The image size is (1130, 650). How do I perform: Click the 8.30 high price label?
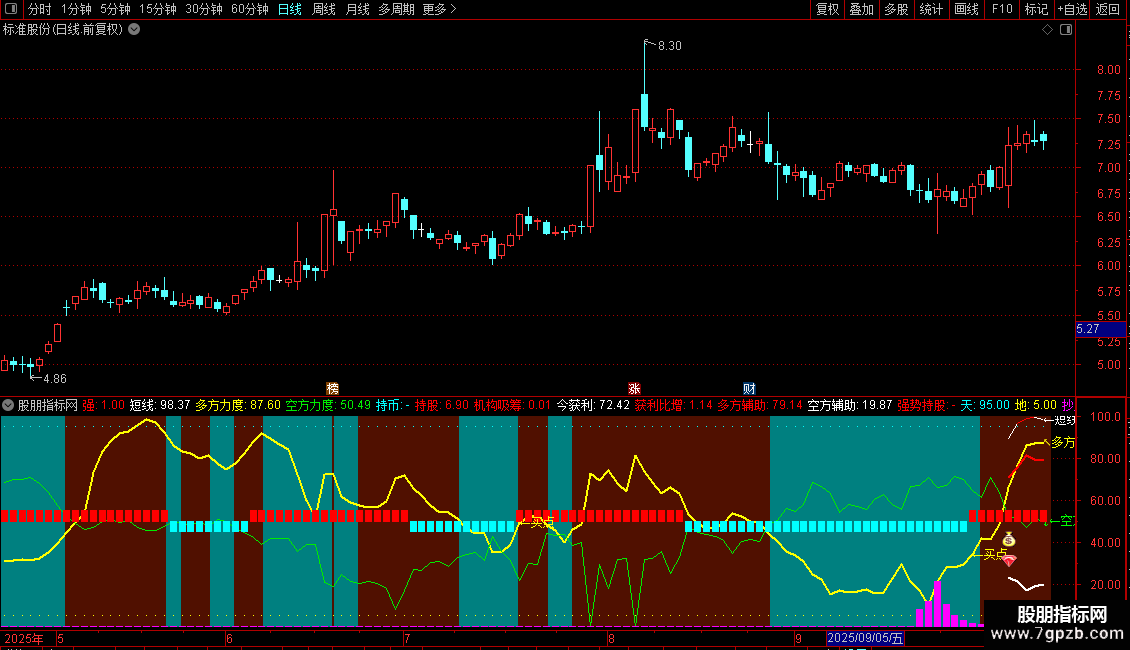point(669,45)
